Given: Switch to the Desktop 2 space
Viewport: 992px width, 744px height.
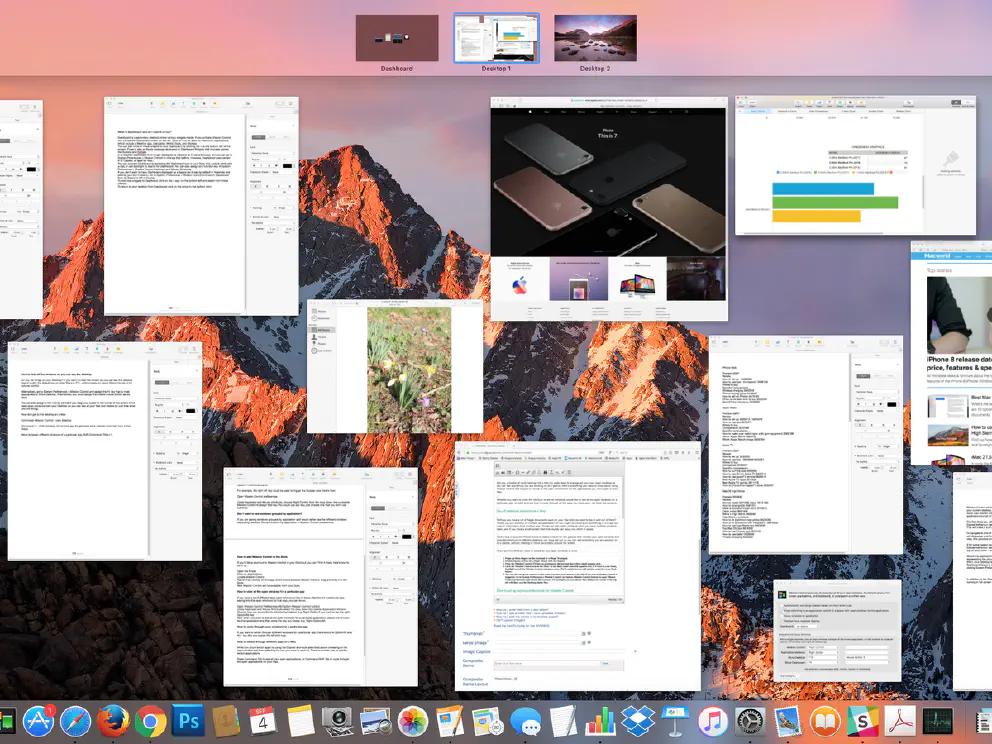Looking at the screenshot, I should pos(595,38).
